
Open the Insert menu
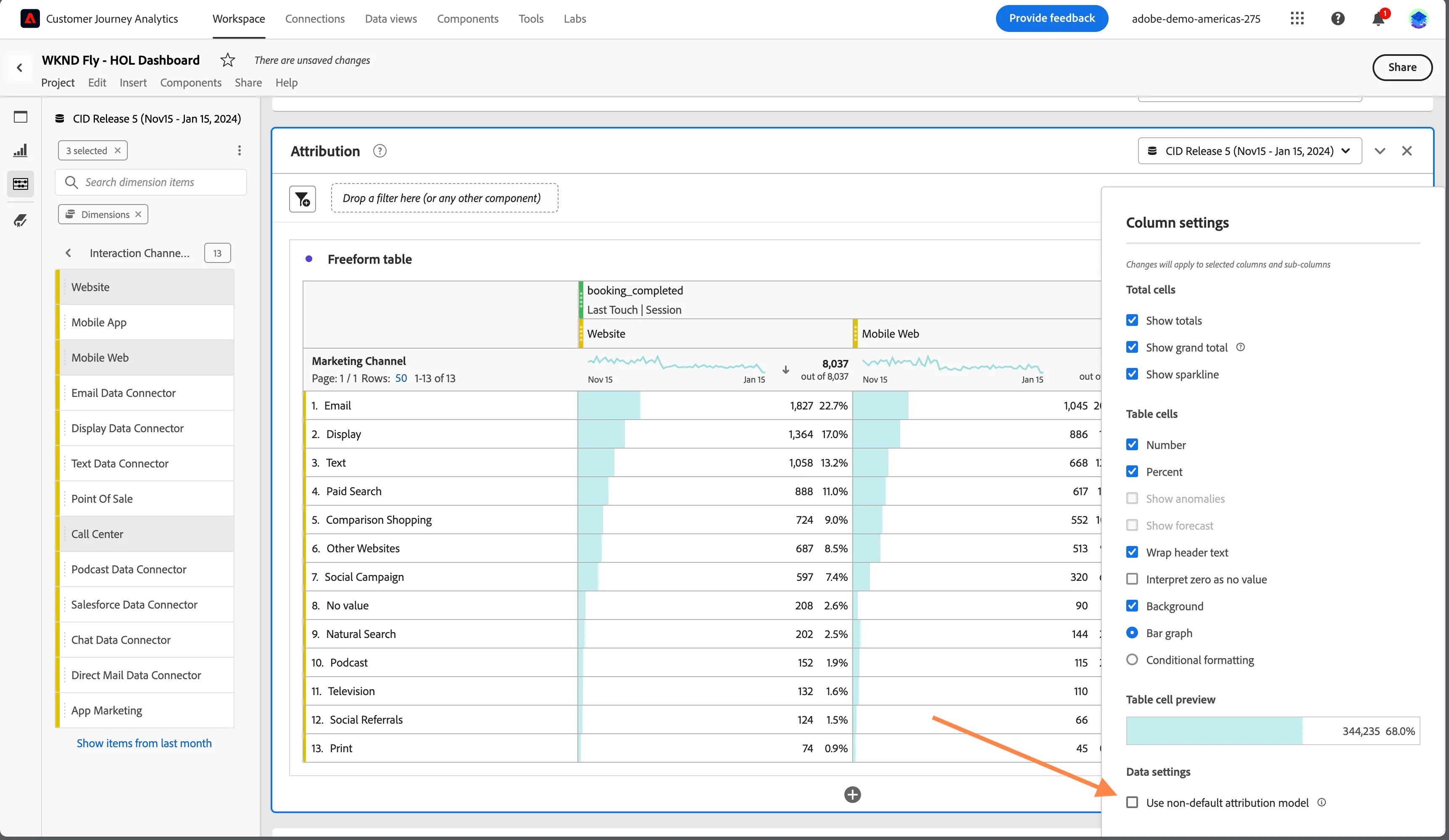(133, 83)
